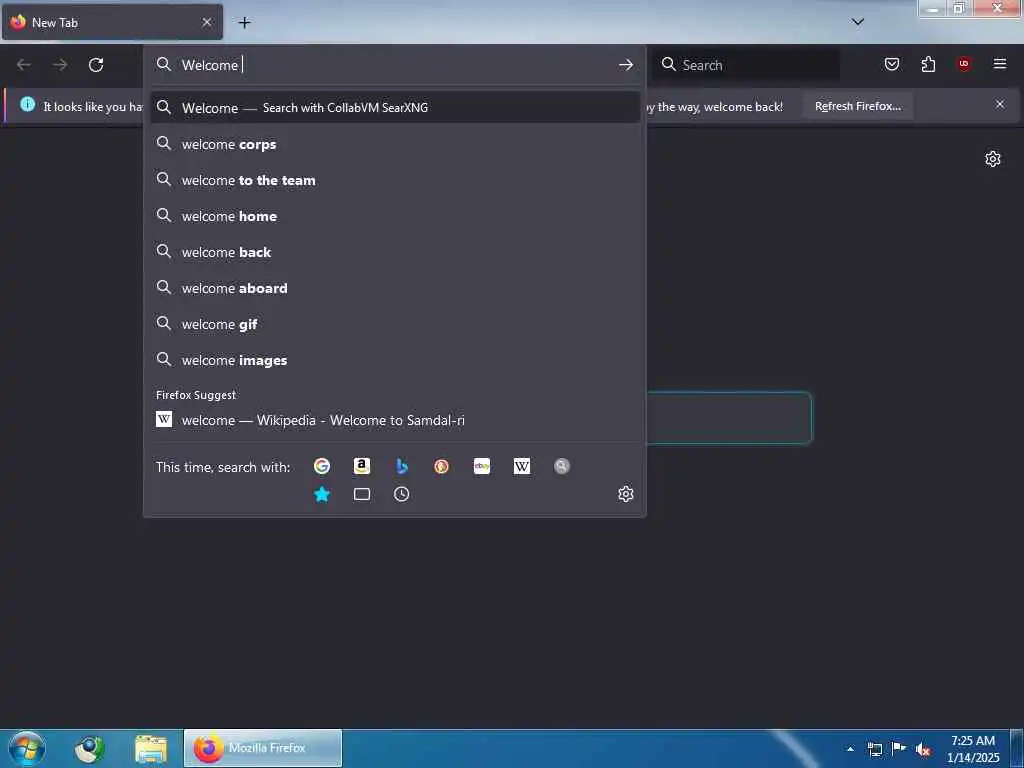
Task: Search this time with Google icon
Action: click(x=321, y=466)
